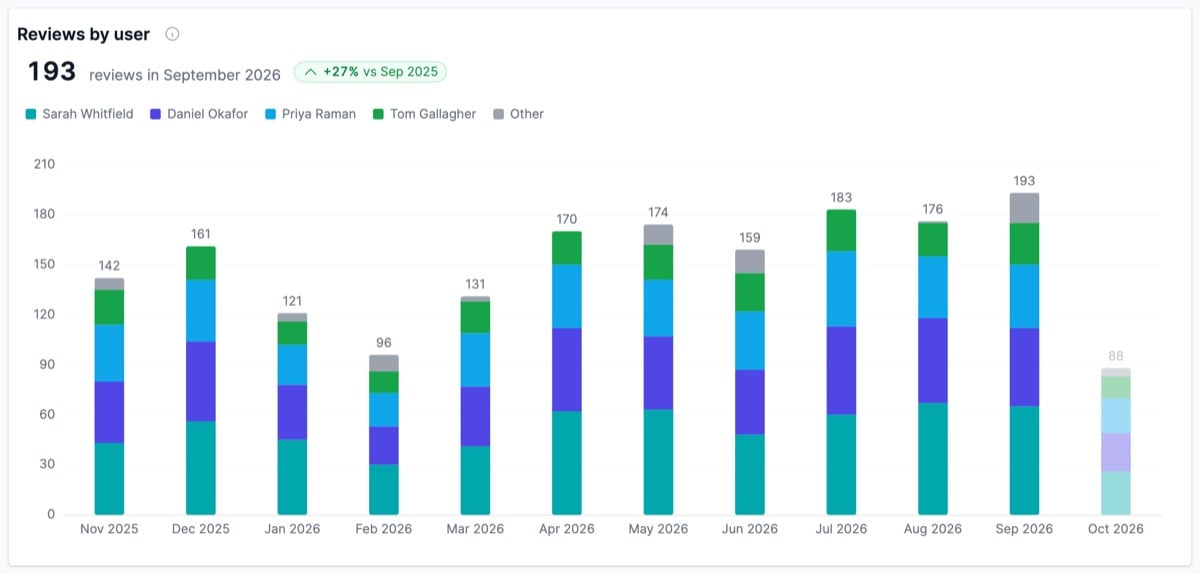Toggle Priya Raman series in legend

pyautogui.click(x=310, y=114)
